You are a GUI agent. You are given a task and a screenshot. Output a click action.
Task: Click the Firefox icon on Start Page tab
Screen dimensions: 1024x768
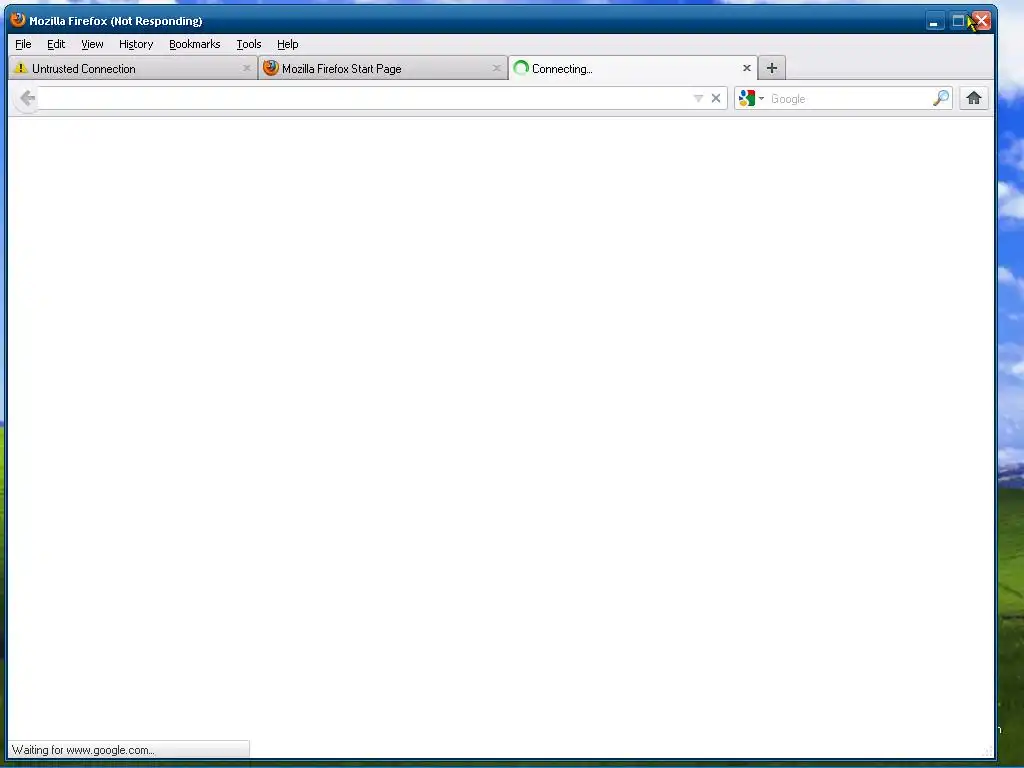271,68
